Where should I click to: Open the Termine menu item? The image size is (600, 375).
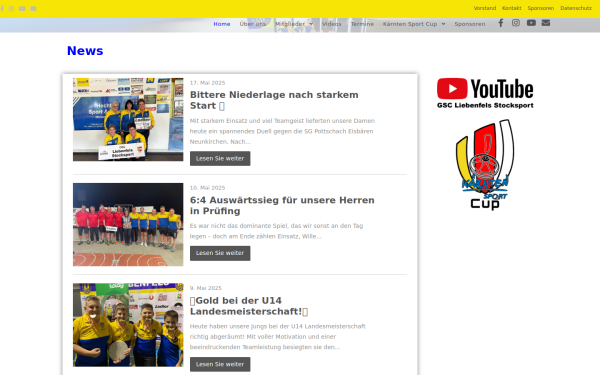[x=362, y=24]
